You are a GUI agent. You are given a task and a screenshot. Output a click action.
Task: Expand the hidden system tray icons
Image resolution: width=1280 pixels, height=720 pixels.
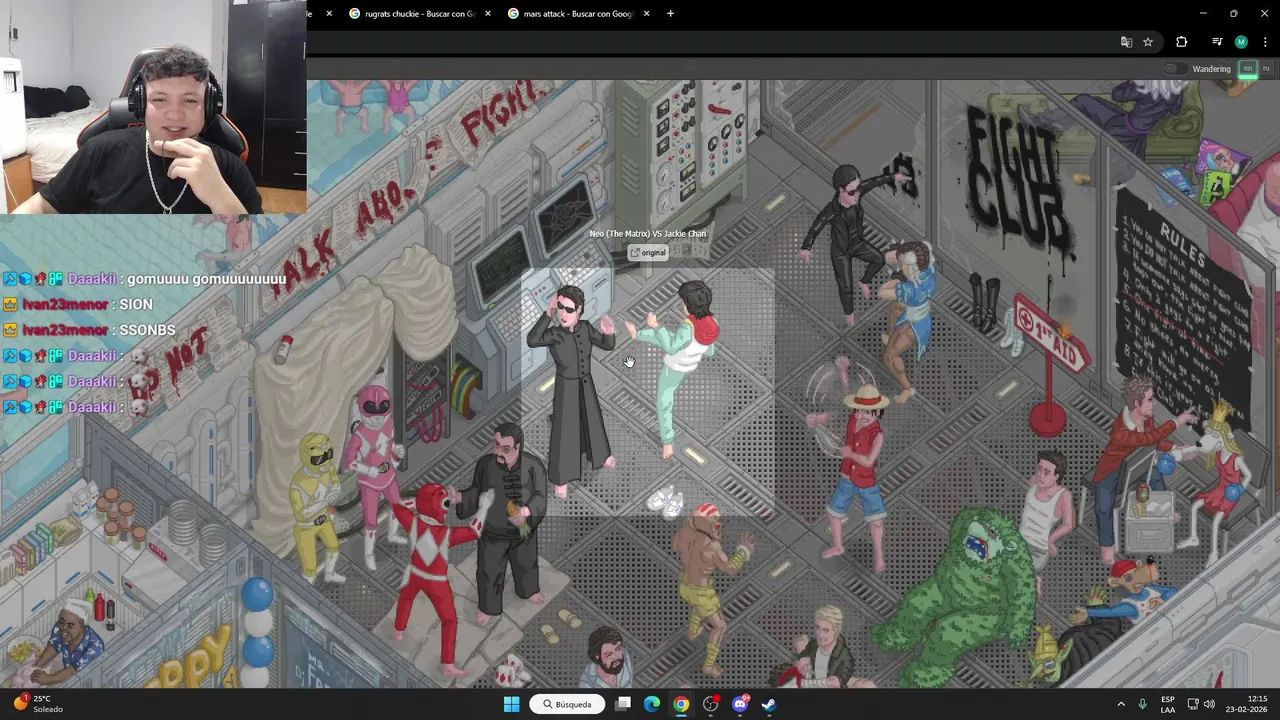1120,704
